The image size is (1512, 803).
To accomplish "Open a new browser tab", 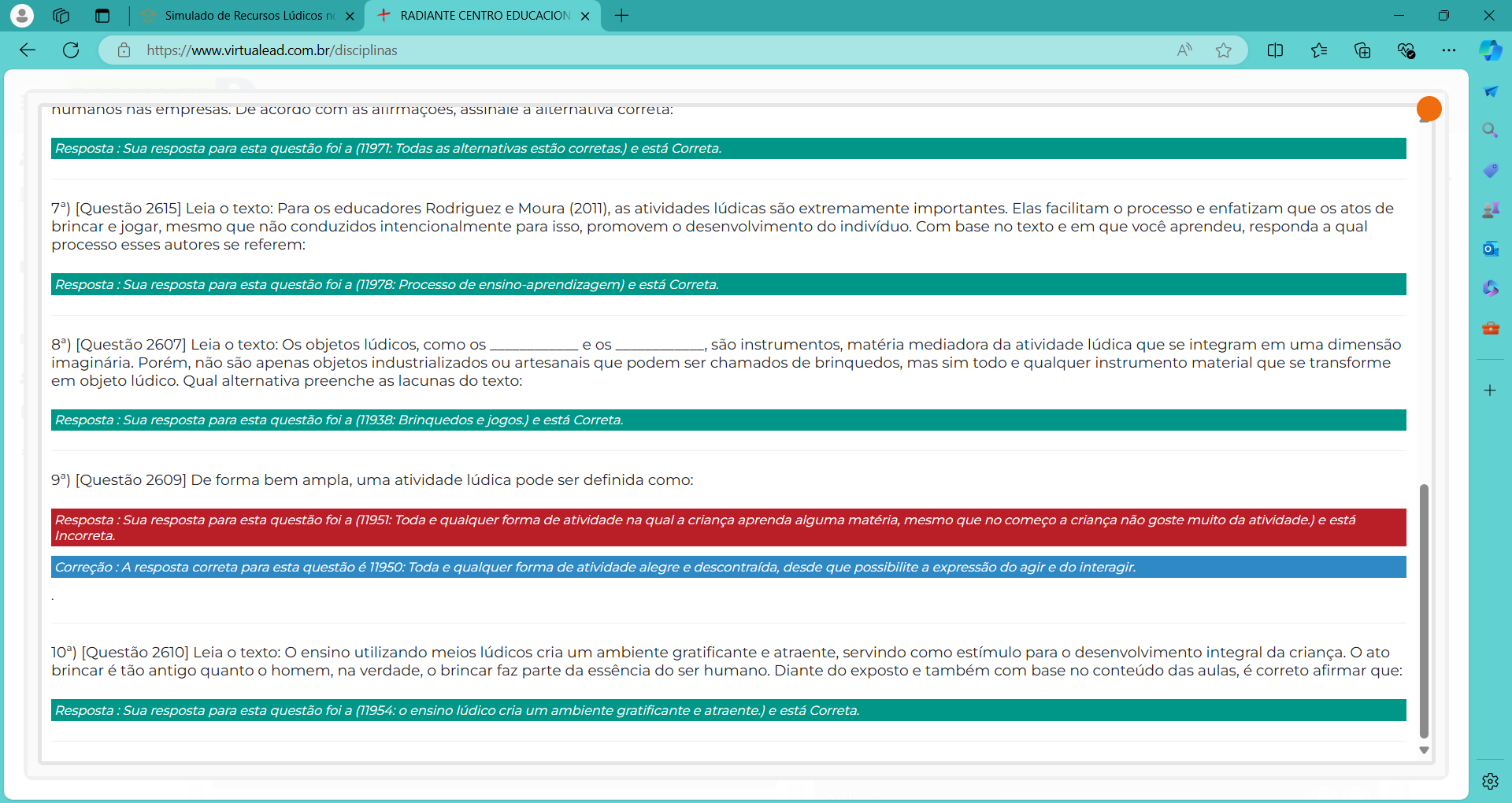I will click(x=621, y=16).
